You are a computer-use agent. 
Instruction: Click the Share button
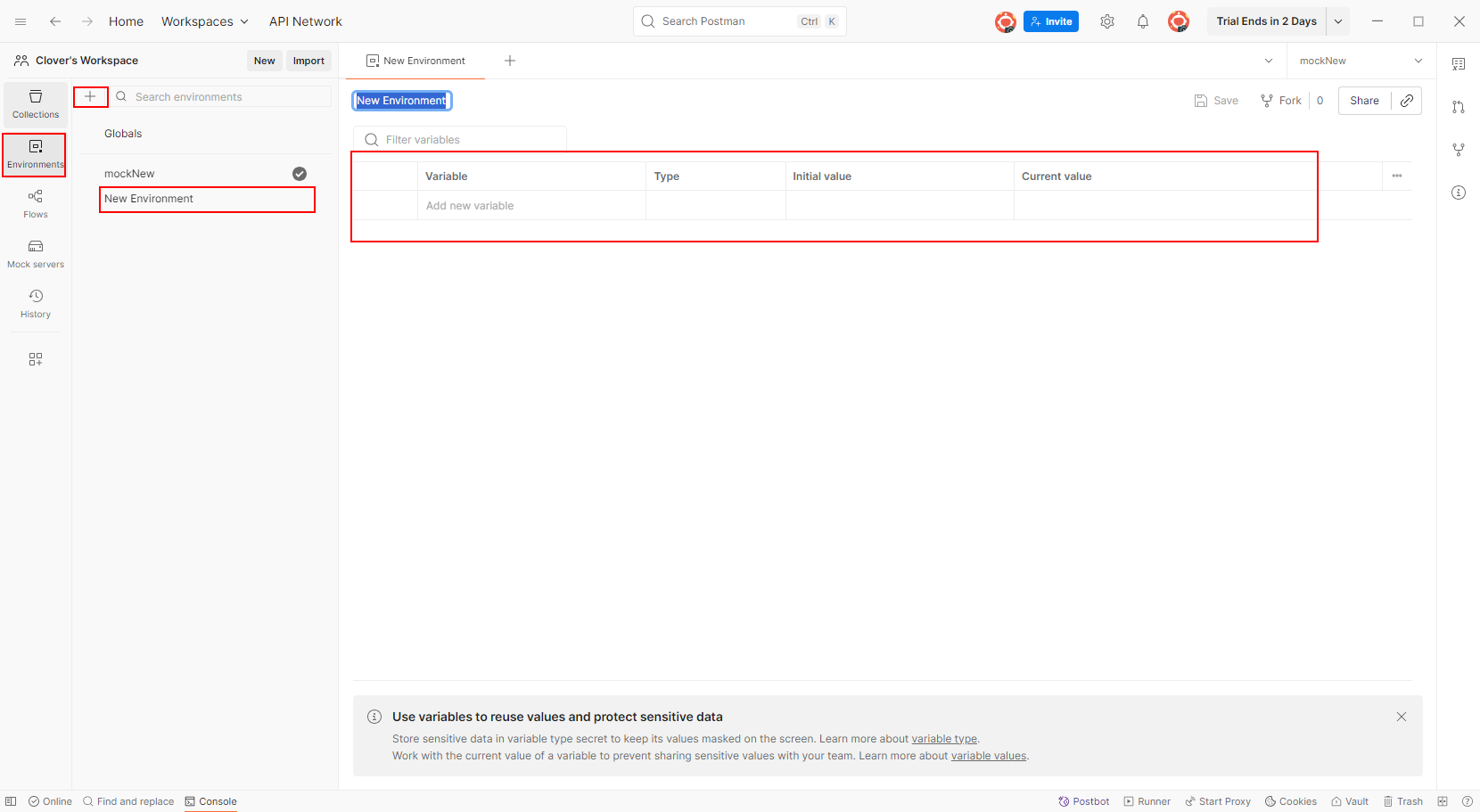[x=1364, y=101]
